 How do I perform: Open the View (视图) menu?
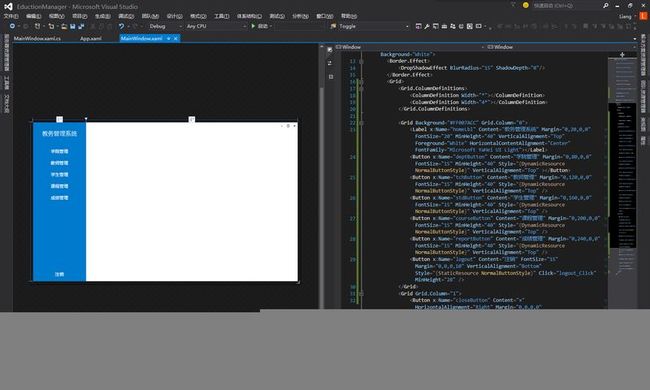click(x=56, y=16)
